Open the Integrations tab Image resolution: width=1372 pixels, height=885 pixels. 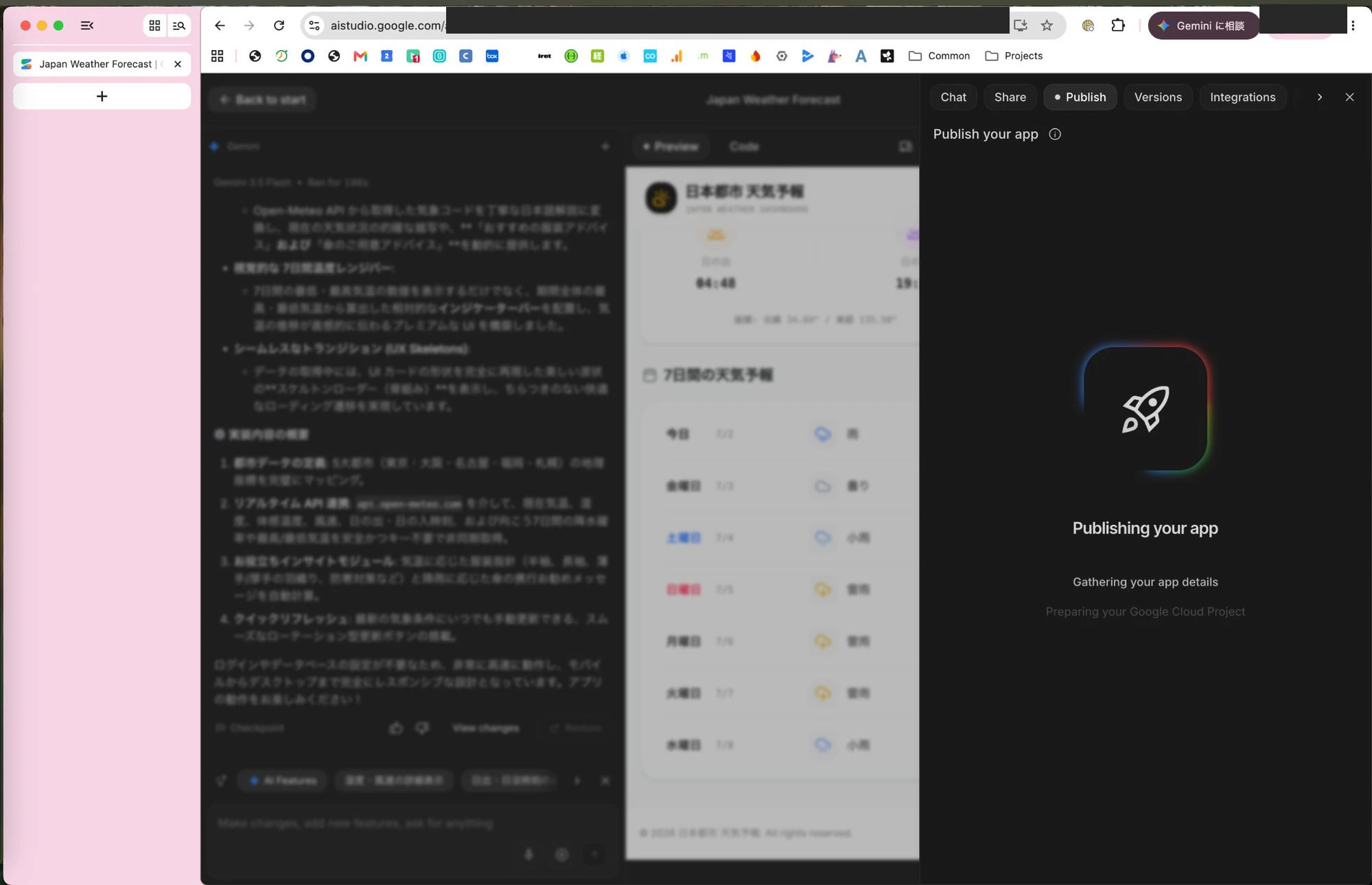[1242, 97]
